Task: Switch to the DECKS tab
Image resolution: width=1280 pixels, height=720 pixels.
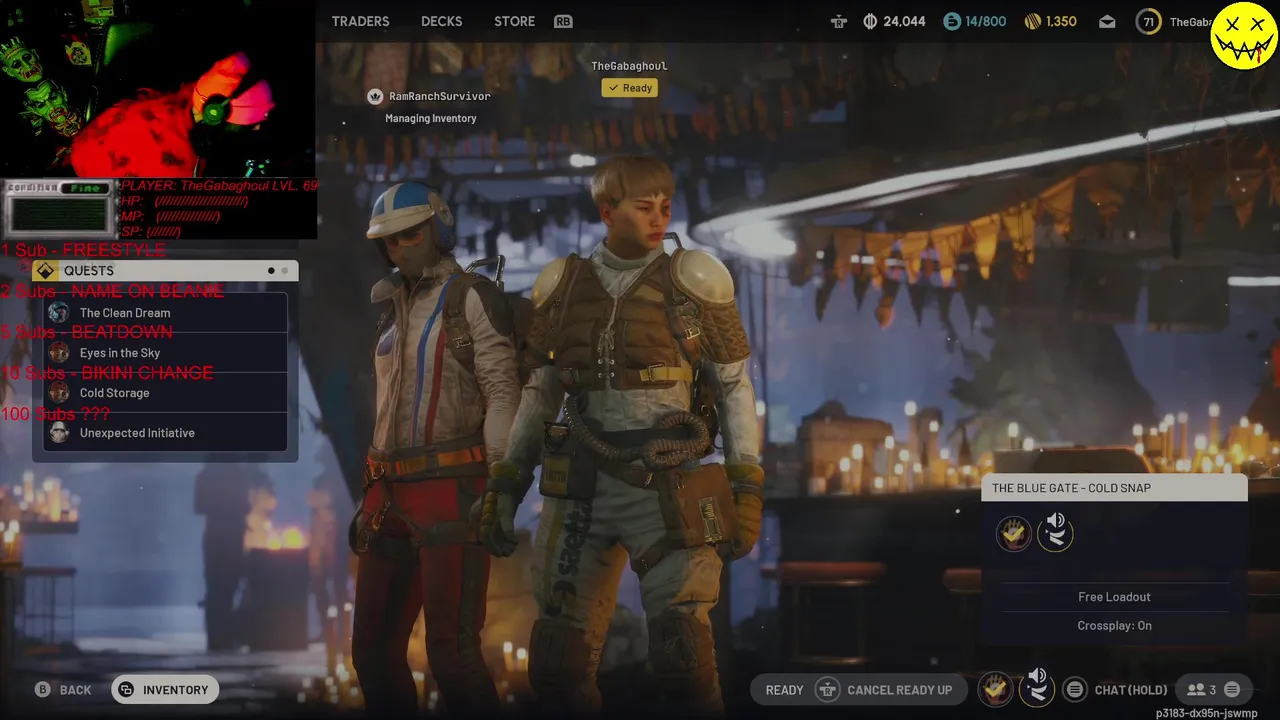Action: [441, 21]
